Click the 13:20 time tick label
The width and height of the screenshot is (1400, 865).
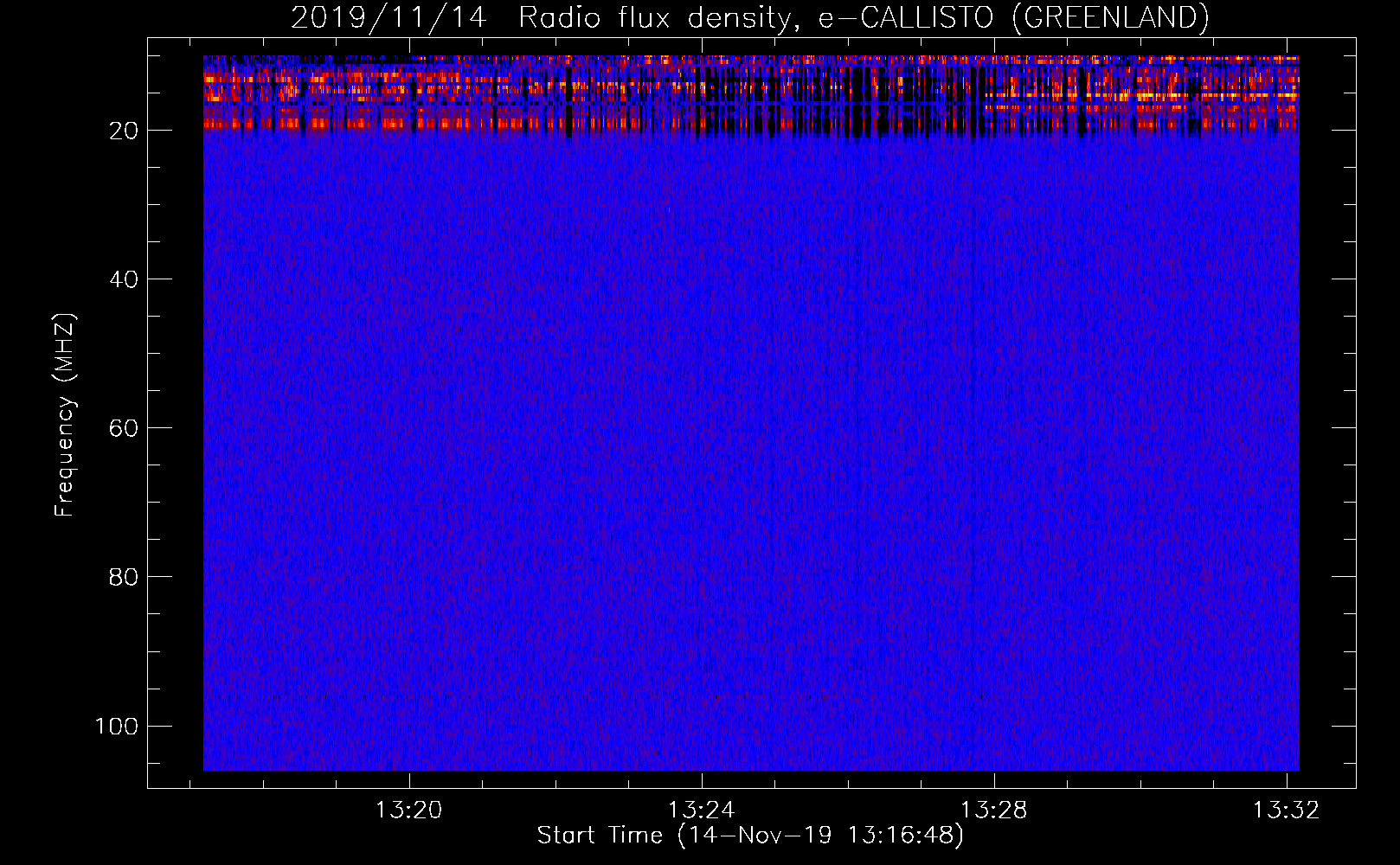[408, 810]
